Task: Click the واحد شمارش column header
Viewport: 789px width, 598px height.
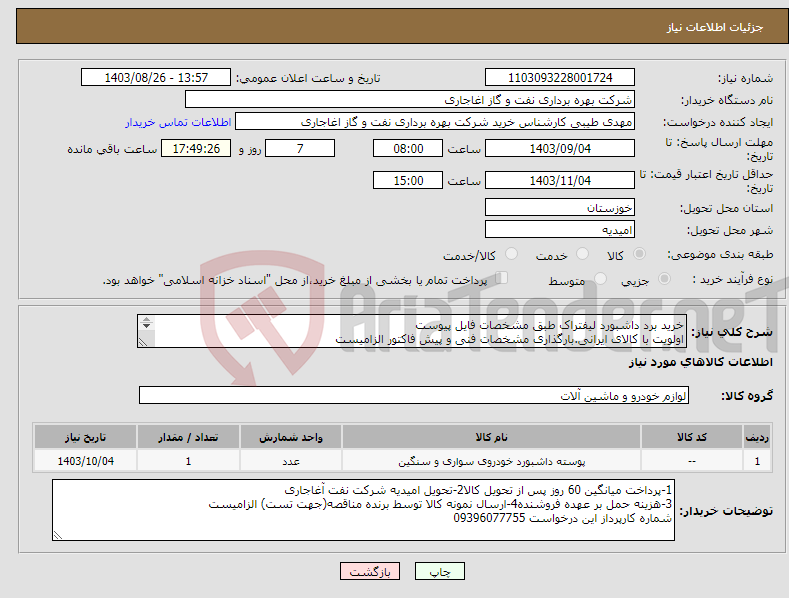Action: pos(291,437)
